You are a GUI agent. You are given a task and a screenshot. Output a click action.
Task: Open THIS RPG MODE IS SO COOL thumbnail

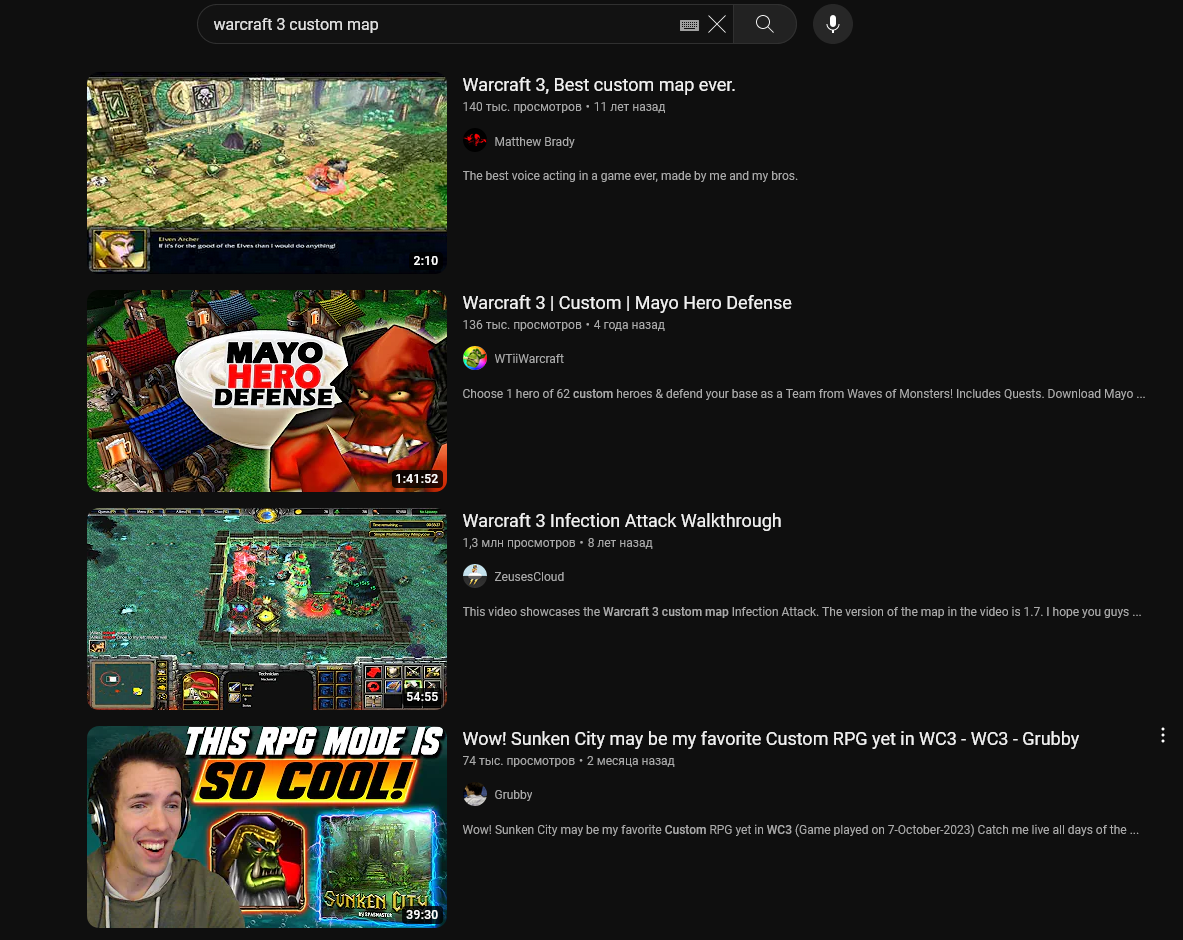[x=266, y=827]
